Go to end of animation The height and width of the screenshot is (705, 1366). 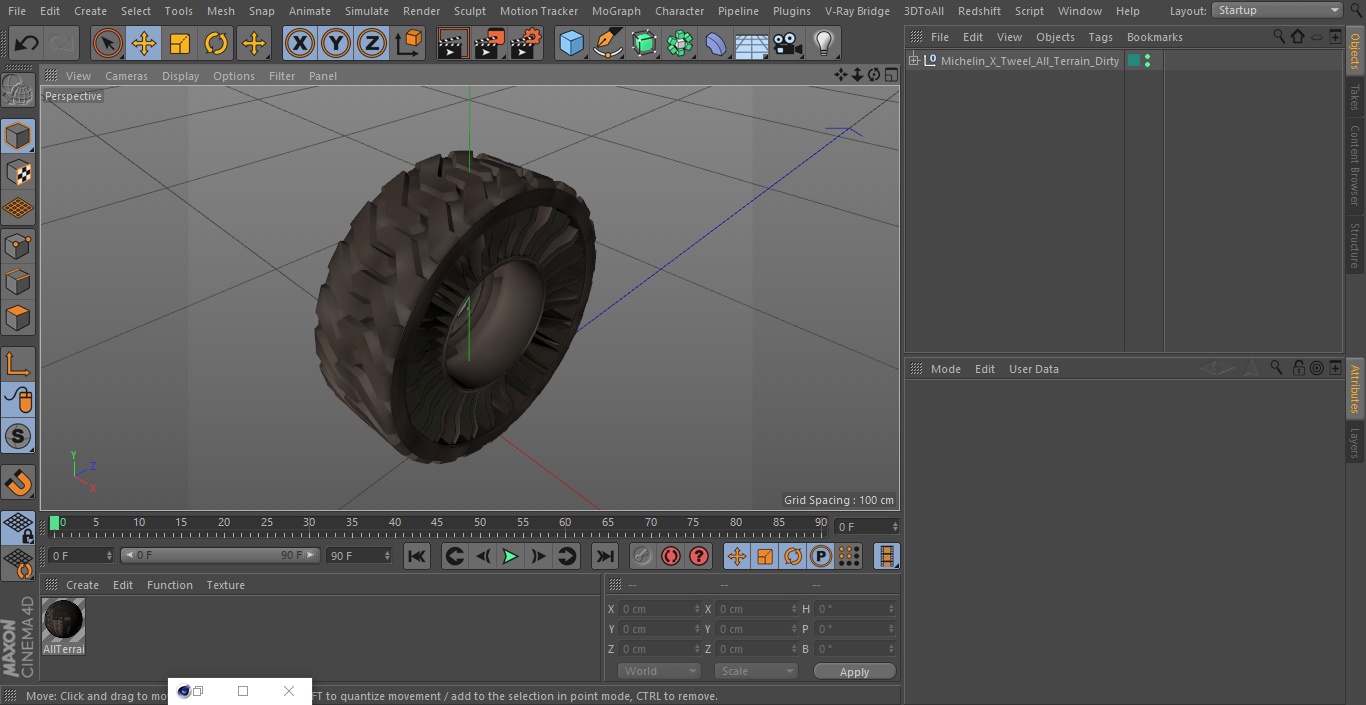point(605,556)
